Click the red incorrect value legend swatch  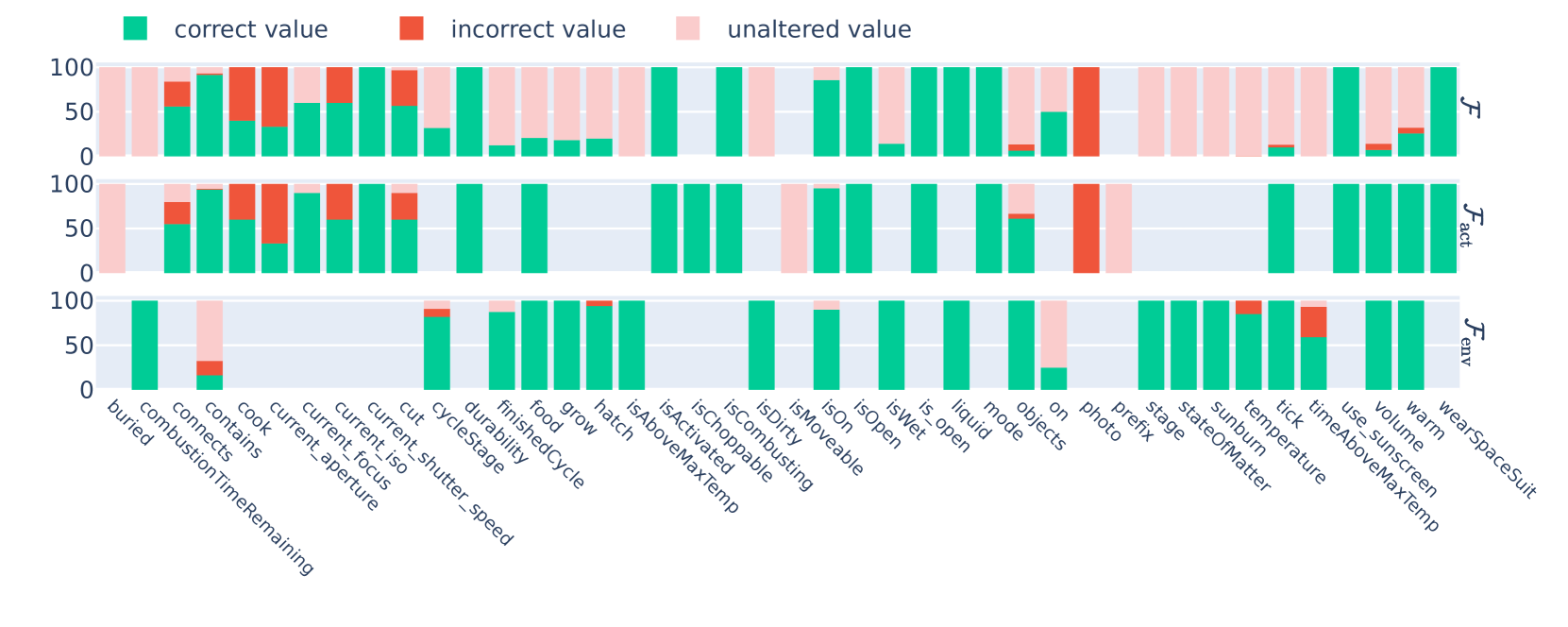tap(412, 29)
